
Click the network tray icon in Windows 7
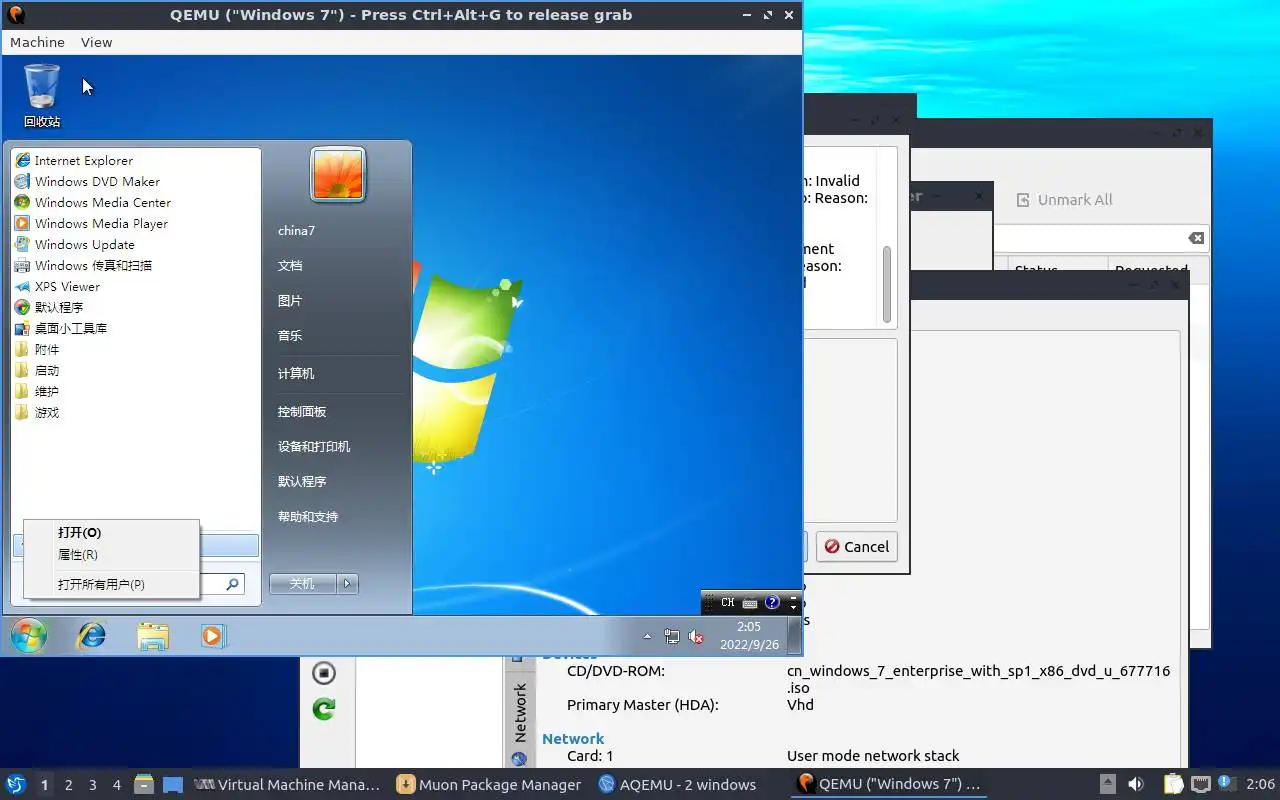click(672, 636)
